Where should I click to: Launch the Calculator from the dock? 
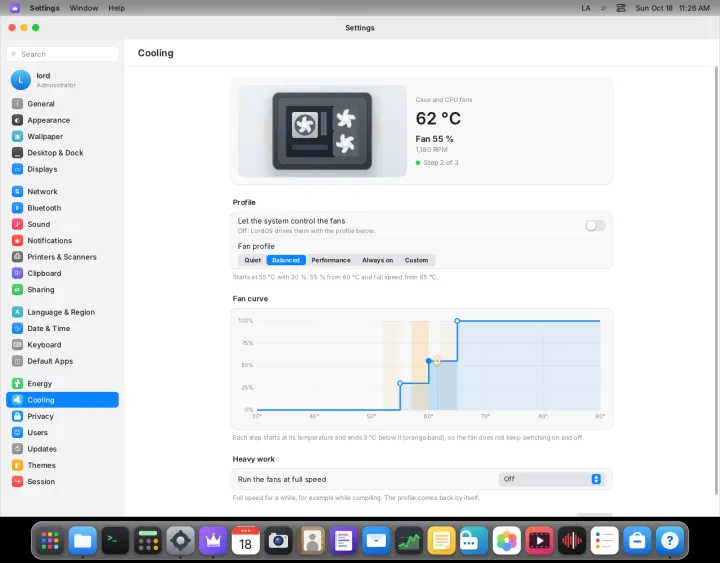tap(148, 540)
